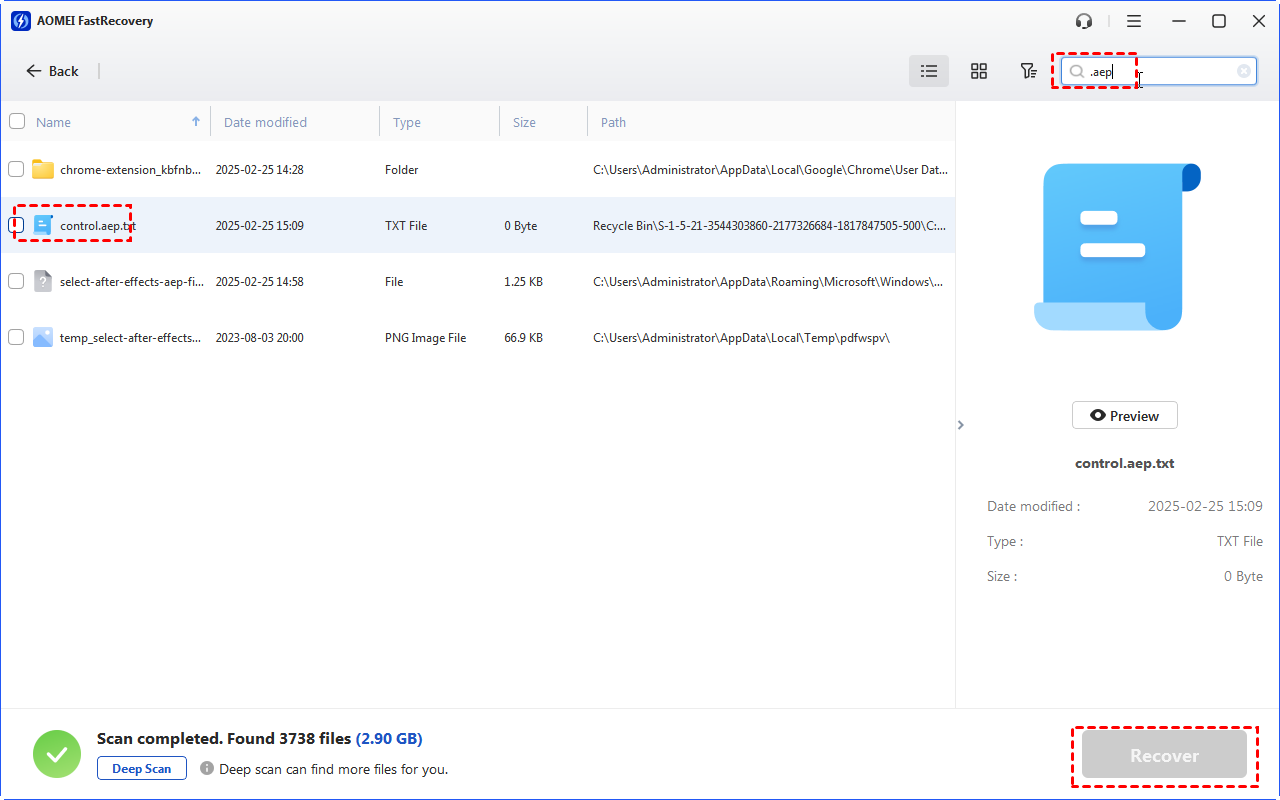Click the large document preview thumbnail
Viewport: 1280px width, 800px height.
1117,246
